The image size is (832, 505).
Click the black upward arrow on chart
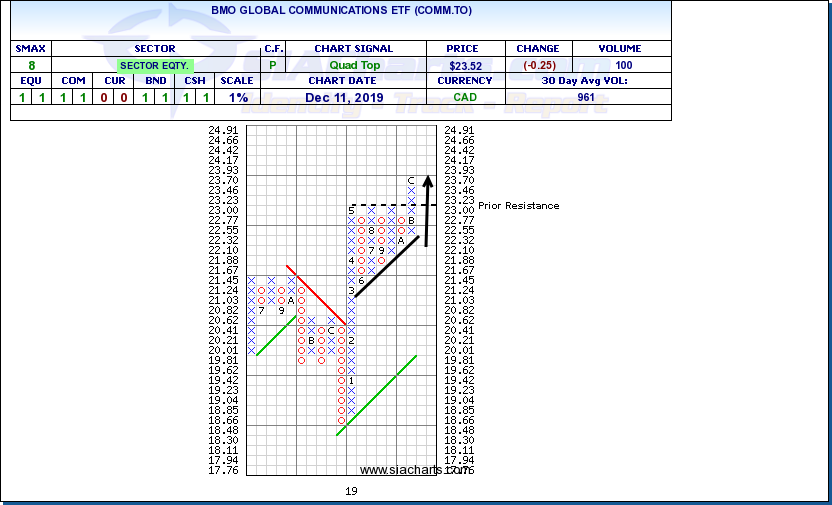[427, 210]
